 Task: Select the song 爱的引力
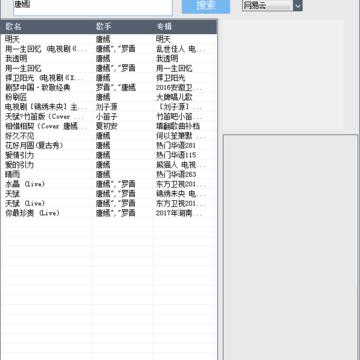point(20,165)
